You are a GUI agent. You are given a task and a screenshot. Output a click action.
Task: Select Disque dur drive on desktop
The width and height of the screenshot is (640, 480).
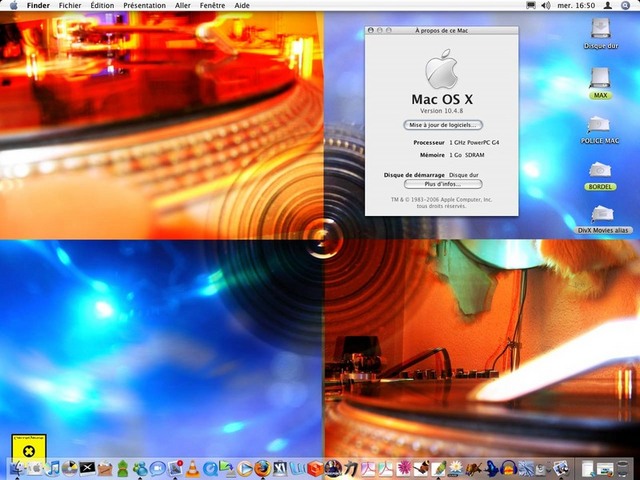600,34
